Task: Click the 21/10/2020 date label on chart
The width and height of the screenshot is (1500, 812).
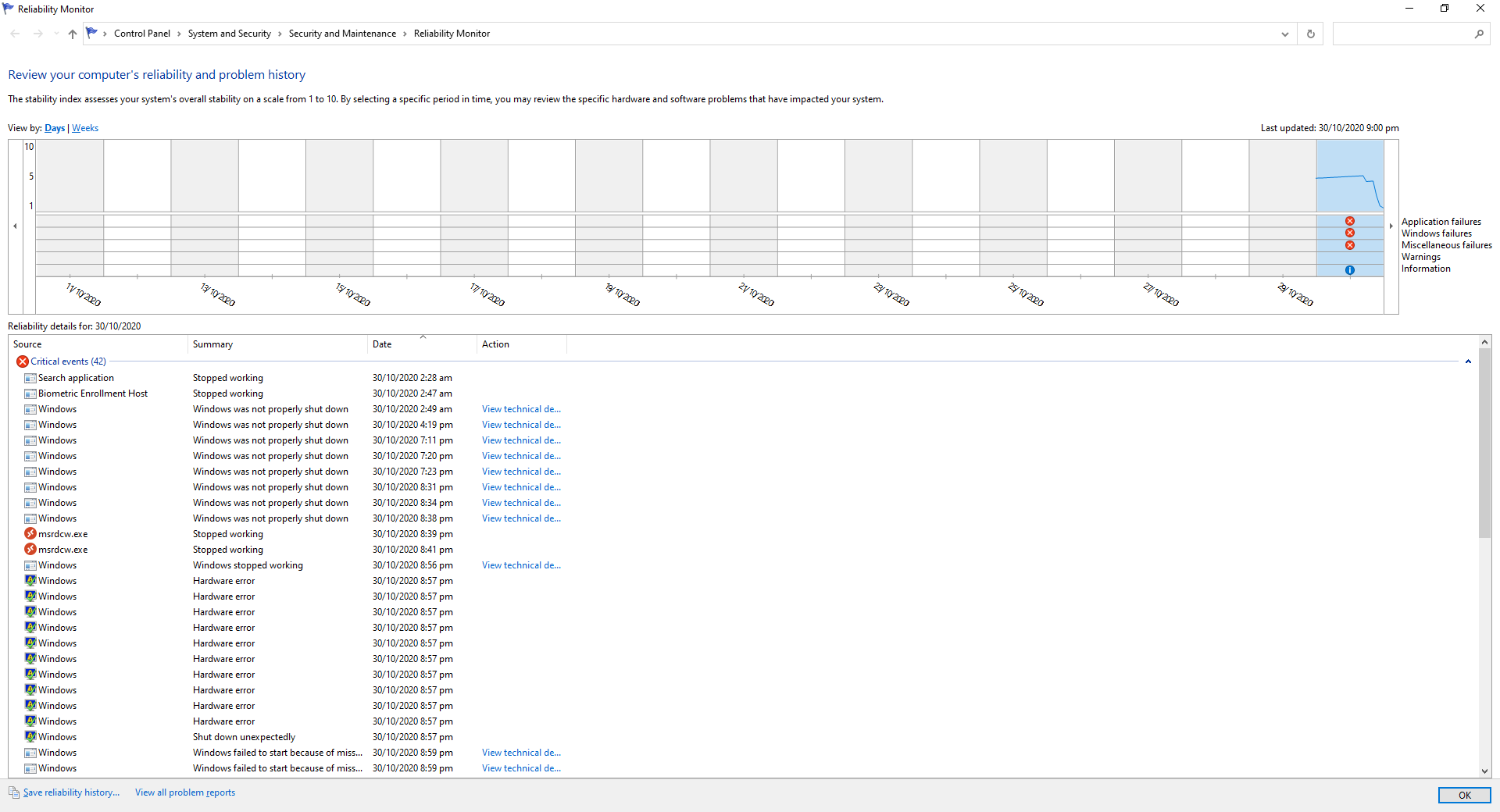Action: coord(756,294)
